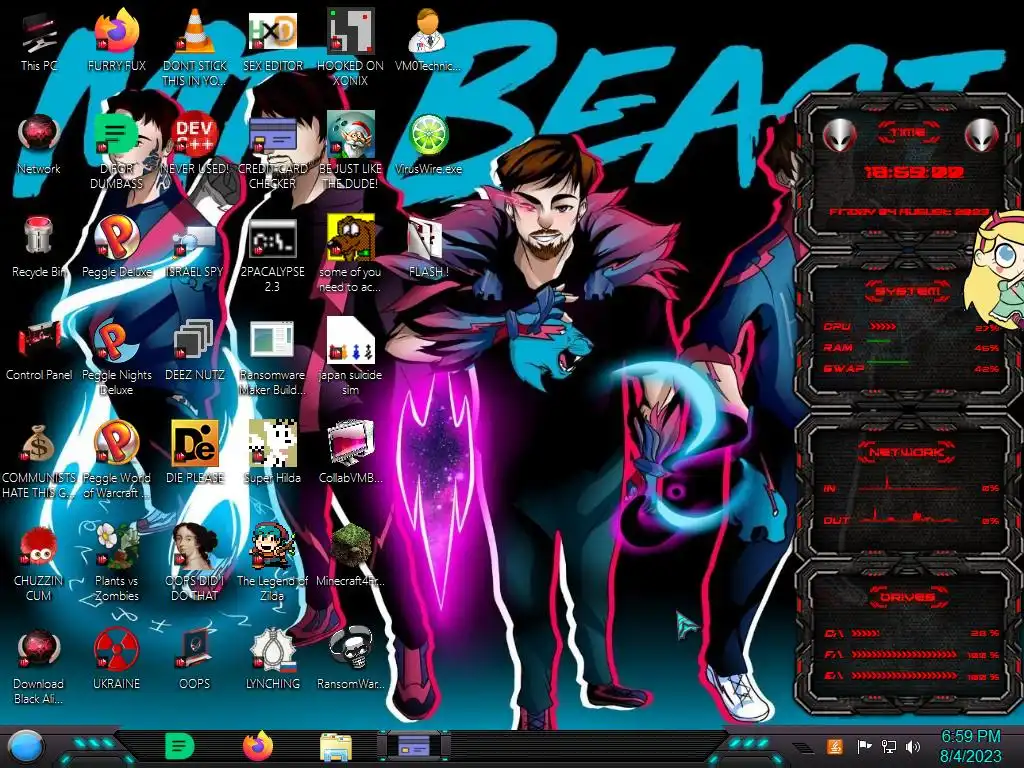The height and width of the screenshot is (768, 1024).
Task: Open the Download Black Ali... shortcut
Action: click(39, 667)
